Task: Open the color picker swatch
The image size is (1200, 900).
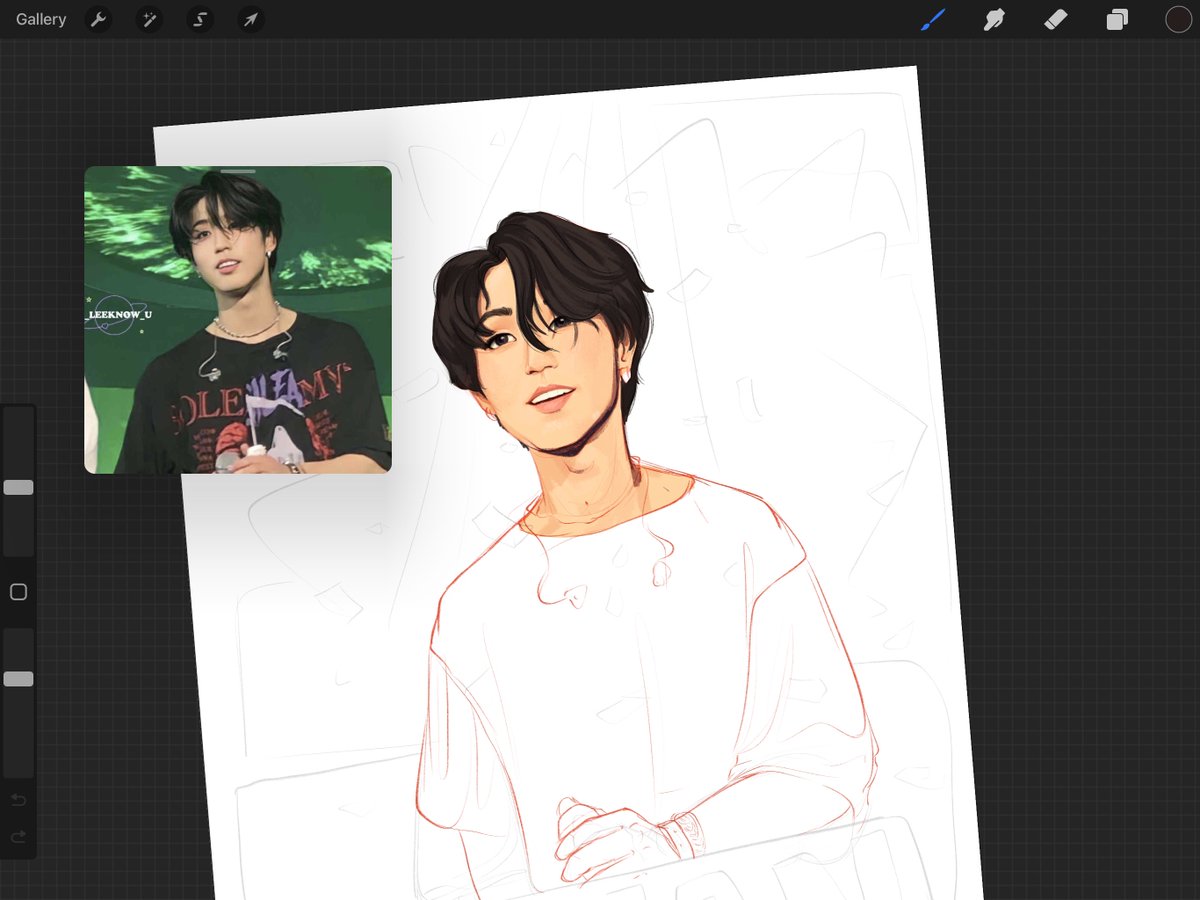Action: [1178, 19]
